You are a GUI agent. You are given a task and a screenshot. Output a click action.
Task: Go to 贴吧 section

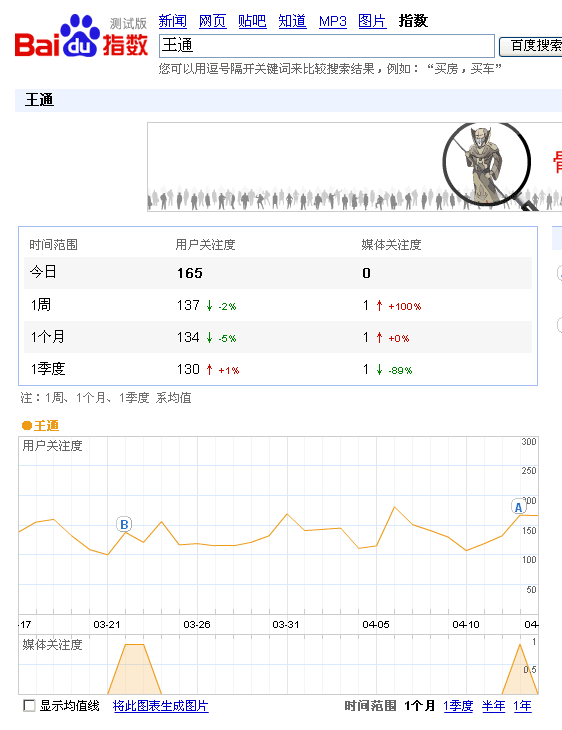(x=252, y=21)
